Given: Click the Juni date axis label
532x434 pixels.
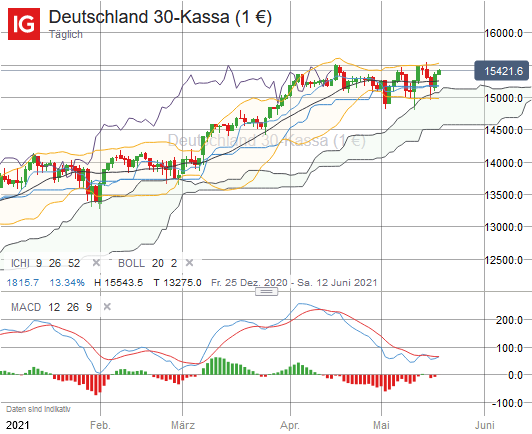Looking at the screenshot, I should (484, 425).
